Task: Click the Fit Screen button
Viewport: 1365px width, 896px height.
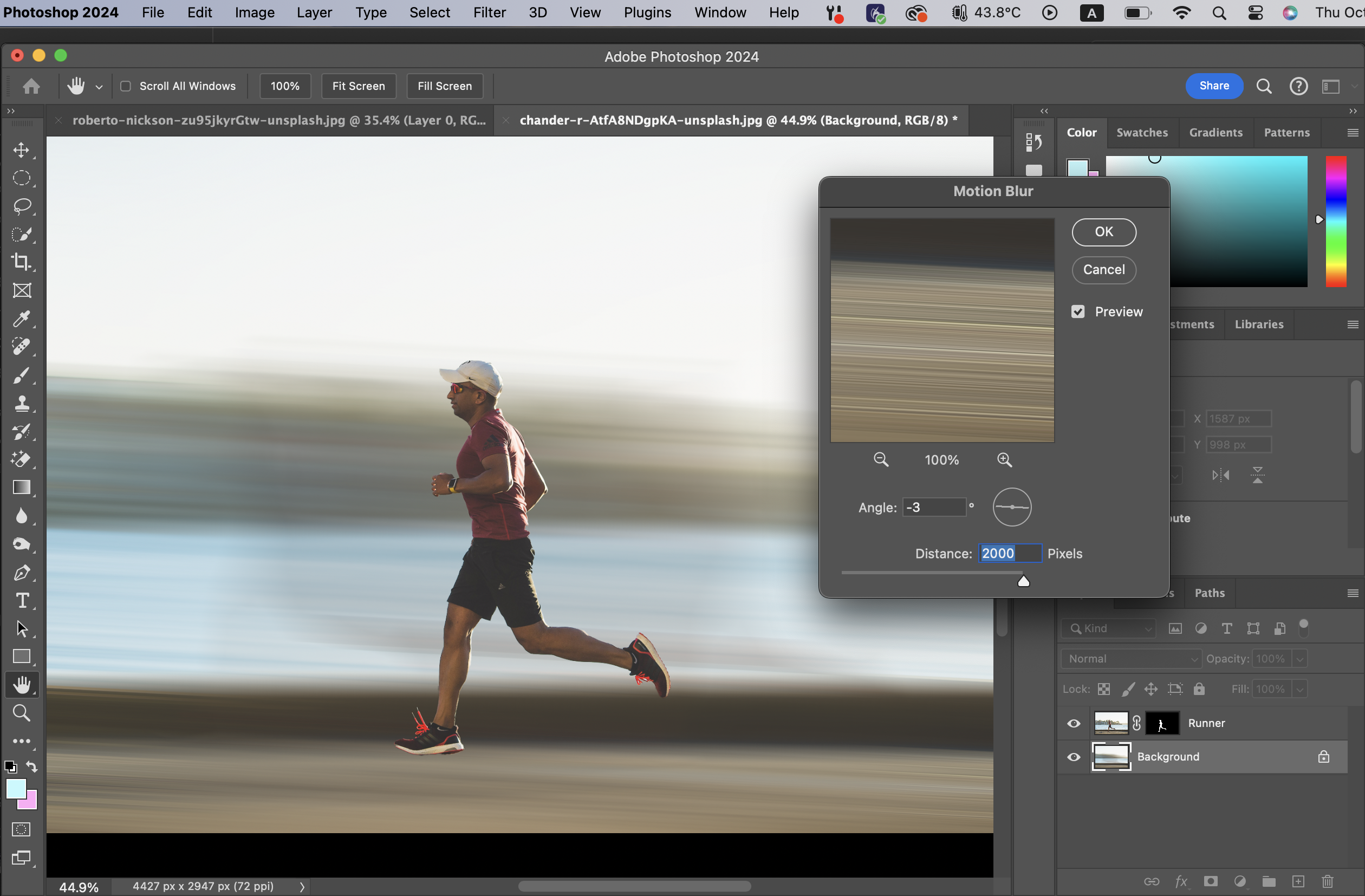Action: 359,86
